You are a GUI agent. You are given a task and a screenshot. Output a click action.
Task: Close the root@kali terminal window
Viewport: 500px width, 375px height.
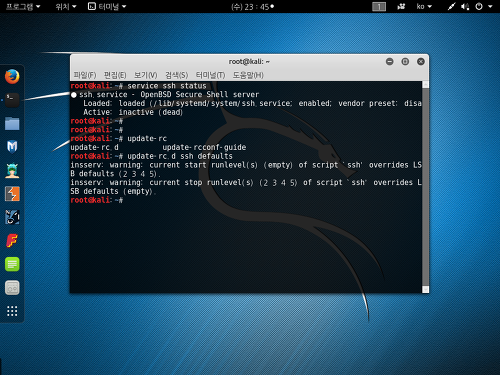(x=421, y=62)
